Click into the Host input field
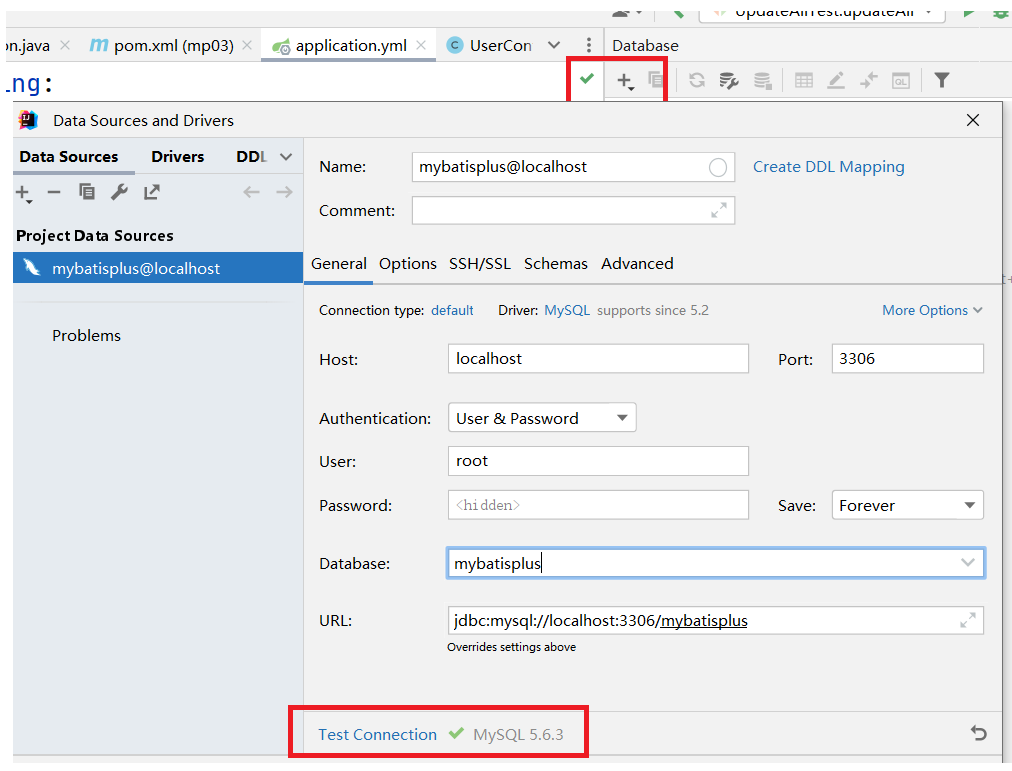Screen dimensions: 1012x771 click(598, 359)
